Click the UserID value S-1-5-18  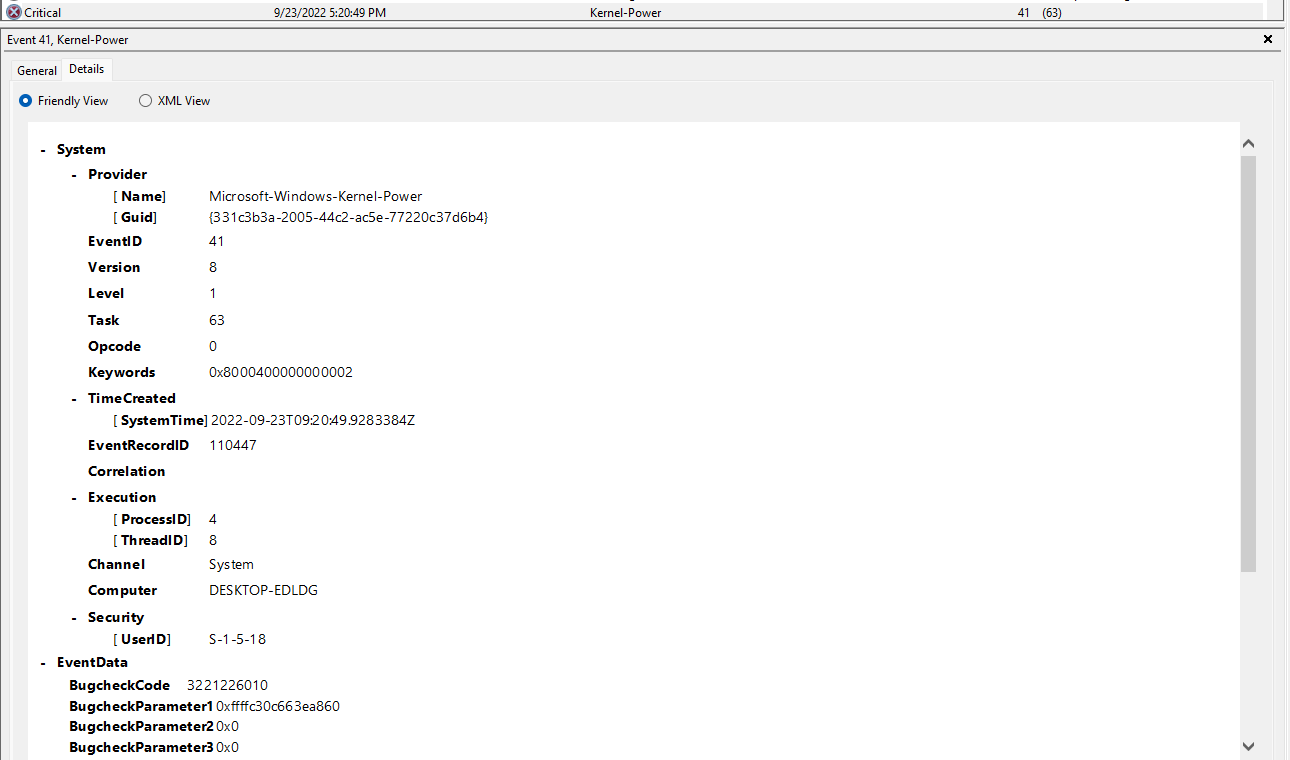(237, 640)
